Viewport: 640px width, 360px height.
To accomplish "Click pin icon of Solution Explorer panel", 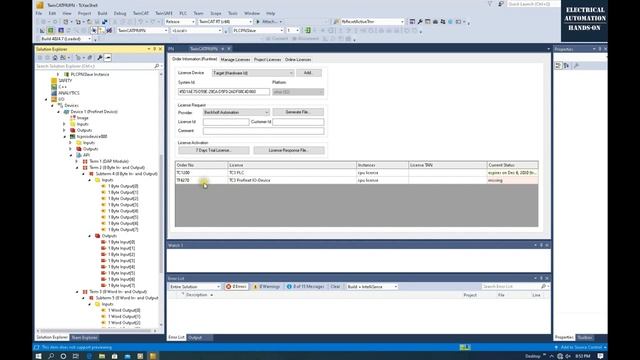I will coord(154,49).
